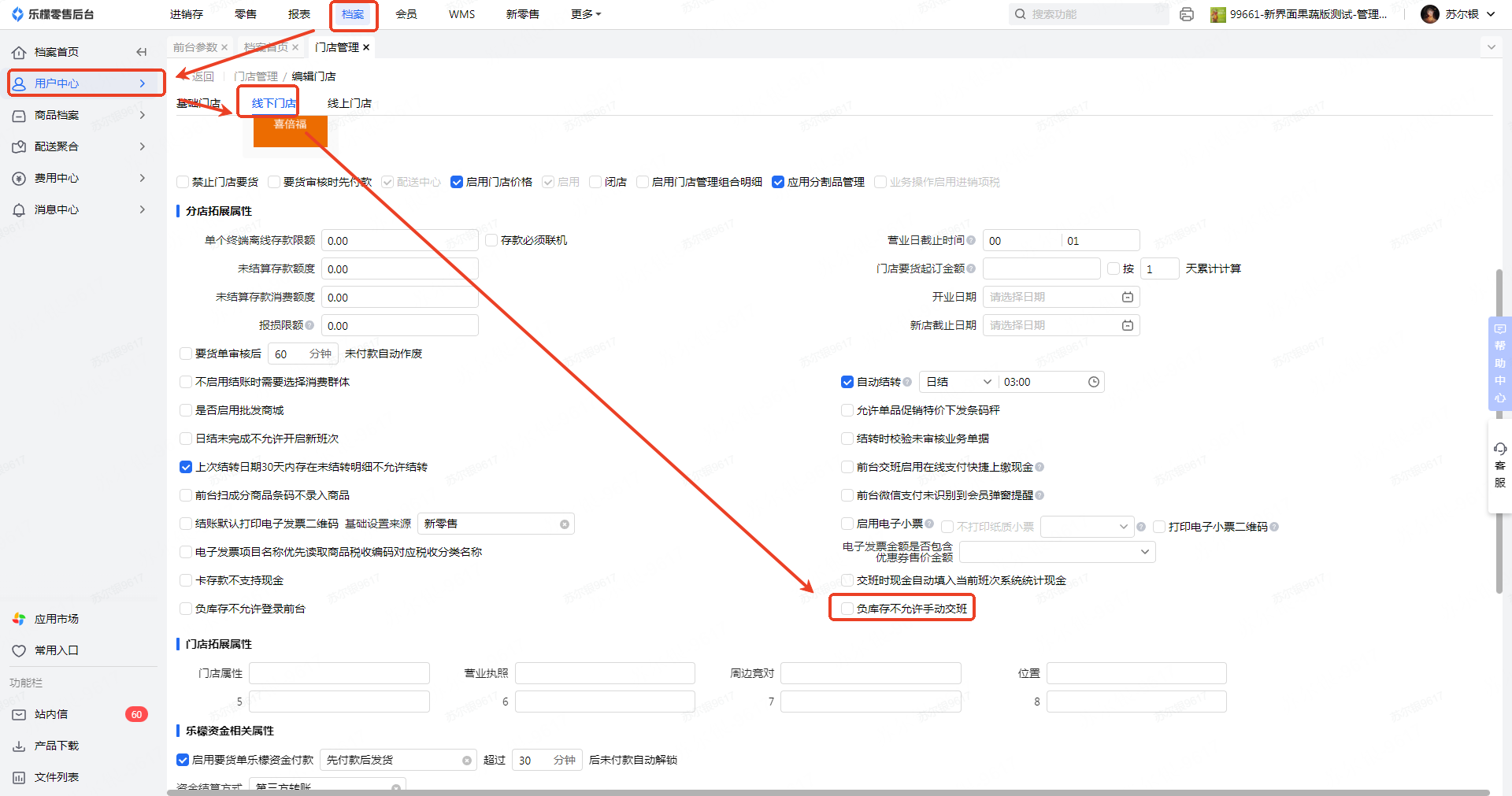Expand the 商品档案 sidebar section
The height and width of the screenshot is (796, 1512).
click(143, 115)
